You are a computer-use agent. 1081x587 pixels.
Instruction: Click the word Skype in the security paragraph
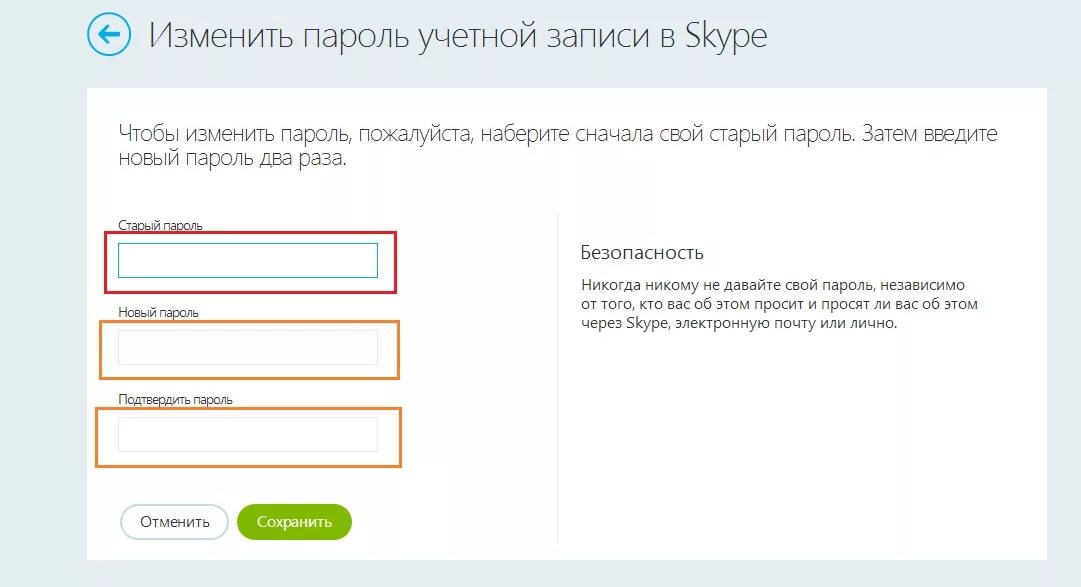[x=646, y=324]
